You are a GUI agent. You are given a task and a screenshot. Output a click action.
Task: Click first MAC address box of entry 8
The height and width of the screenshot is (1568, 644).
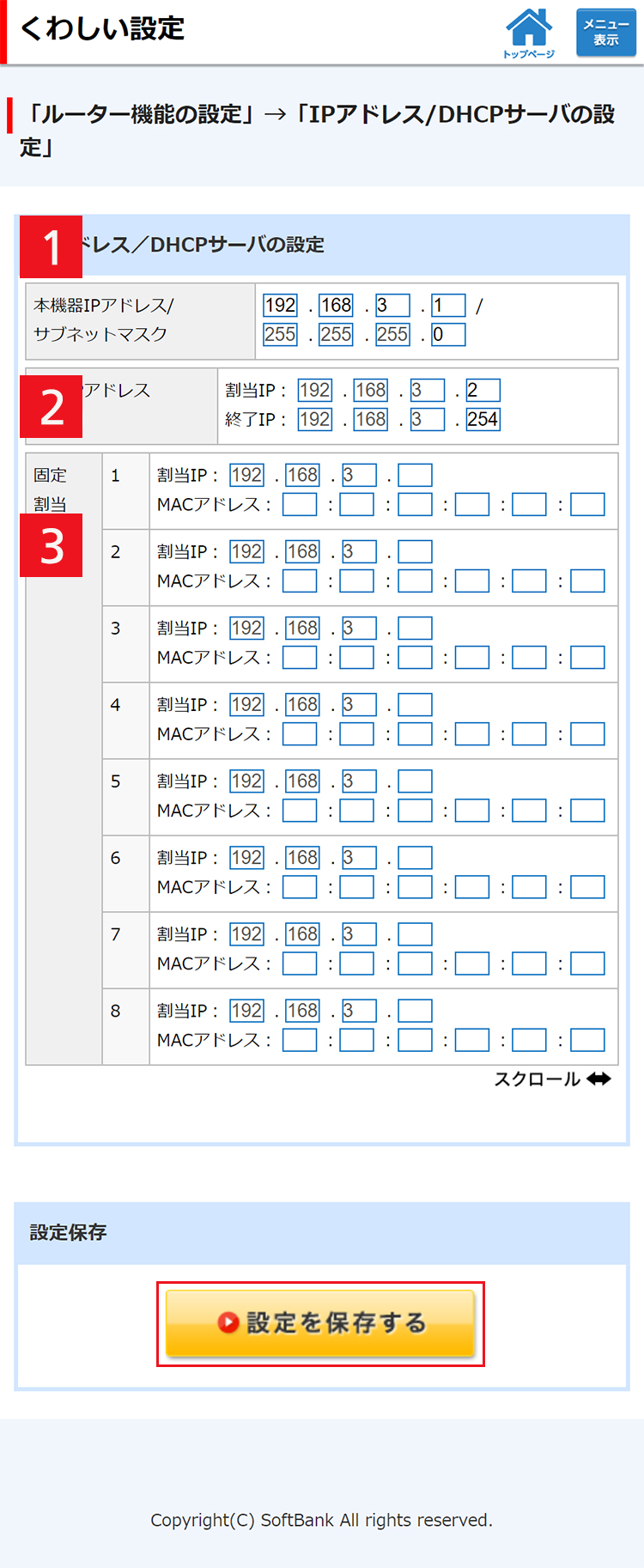click(300, 1040)
